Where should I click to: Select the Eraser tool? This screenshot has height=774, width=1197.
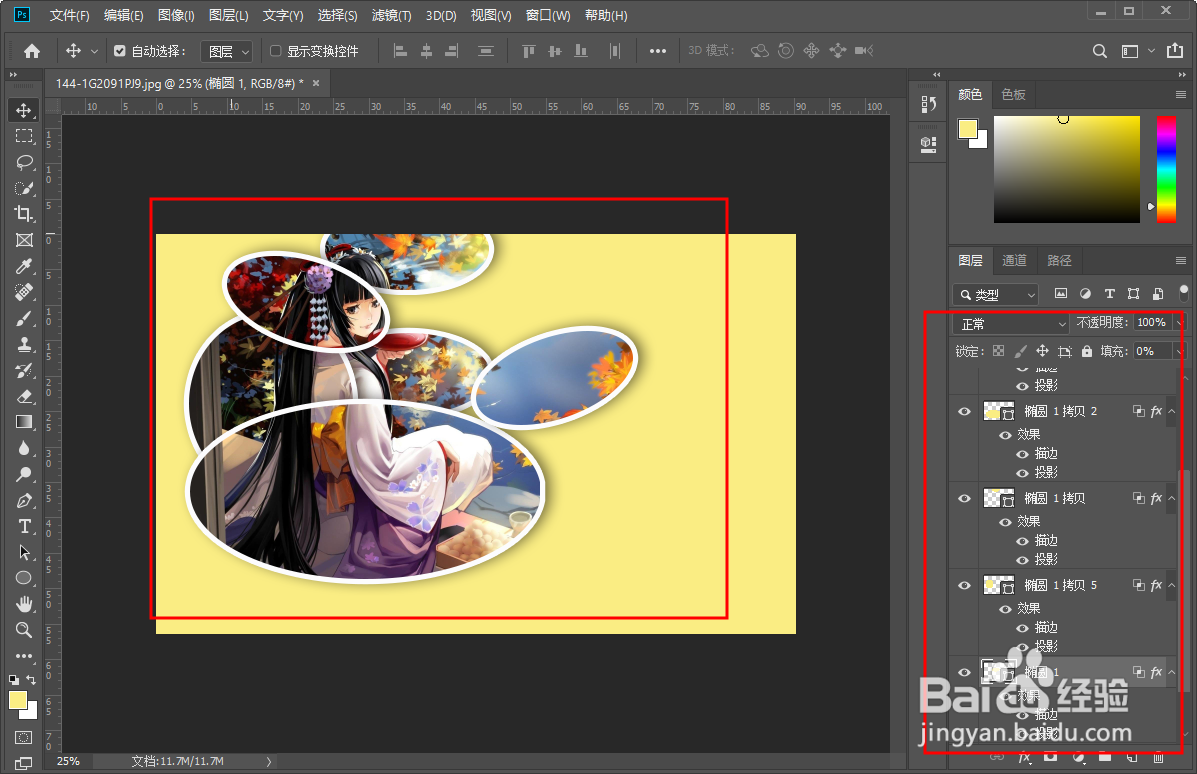(x=24, y=396)
